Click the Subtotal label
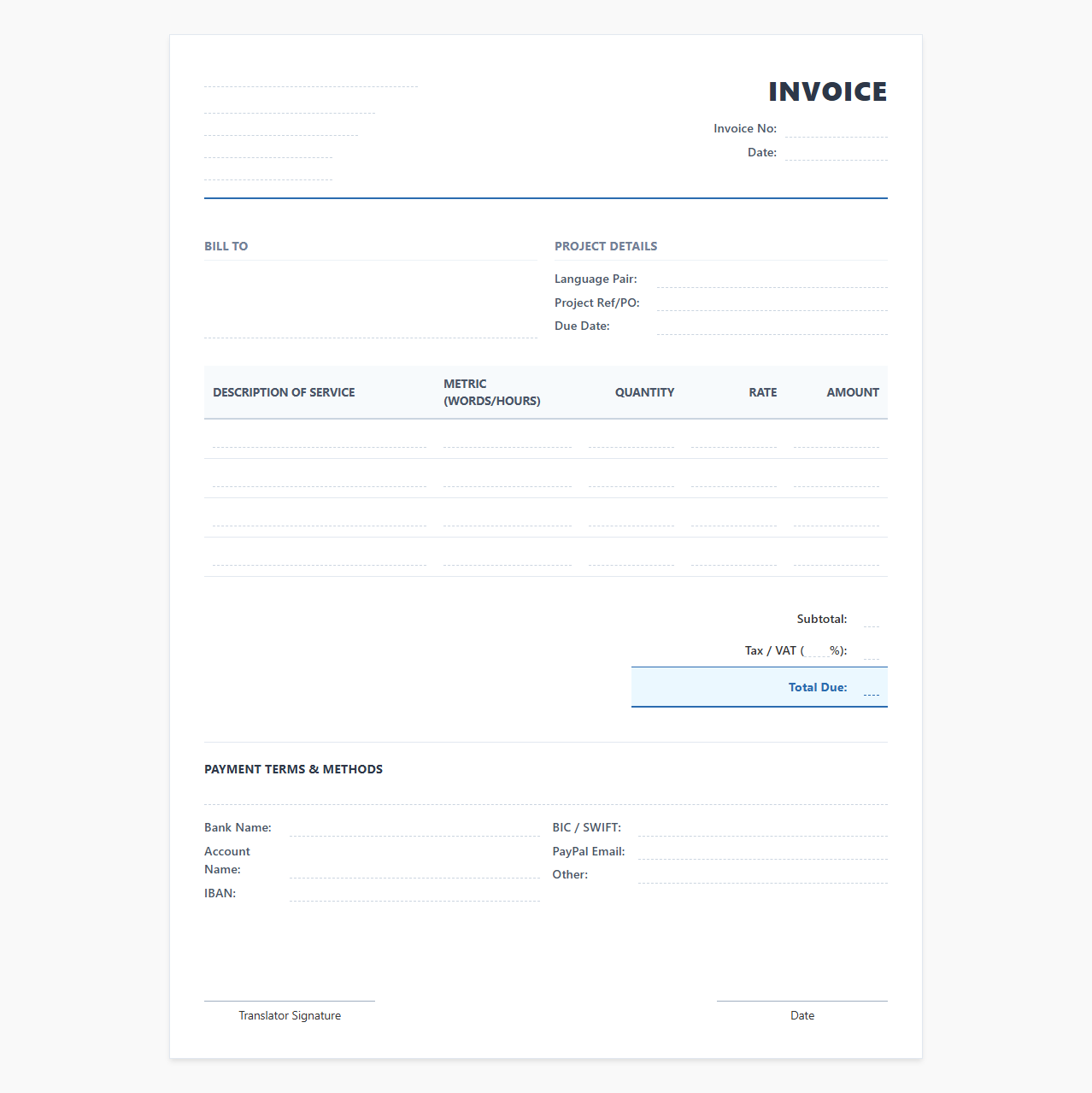Screen dimensions: 1092x1093 [x=822, y=619]
